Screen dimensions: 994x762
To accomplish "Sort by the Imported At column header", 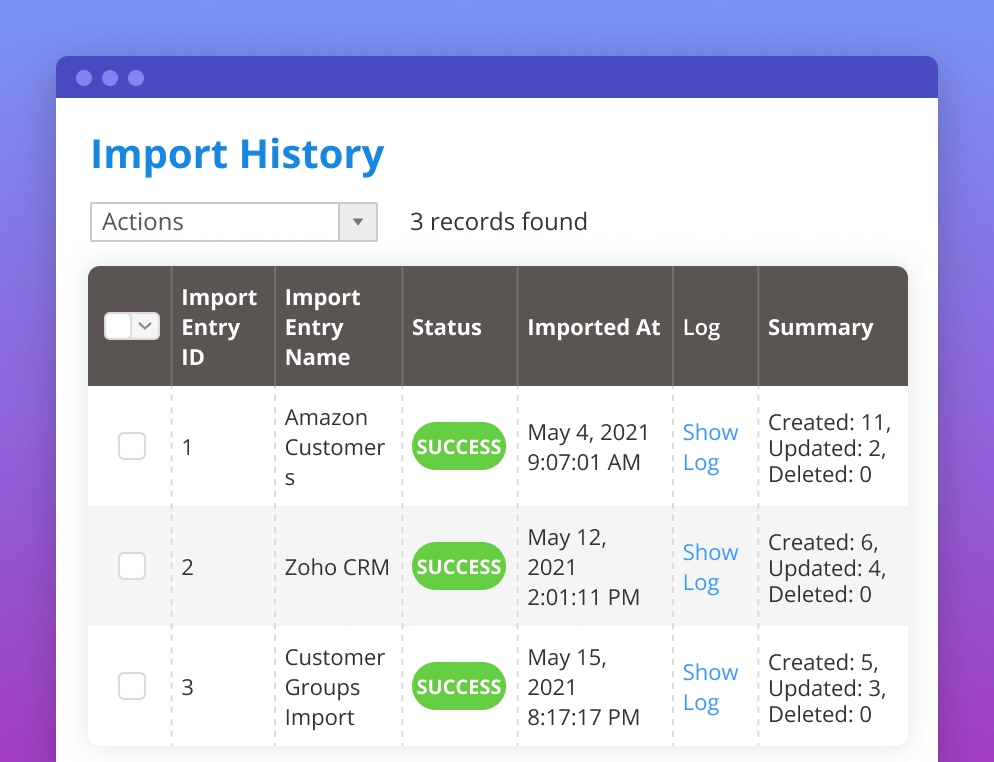I will click(593, 326).
